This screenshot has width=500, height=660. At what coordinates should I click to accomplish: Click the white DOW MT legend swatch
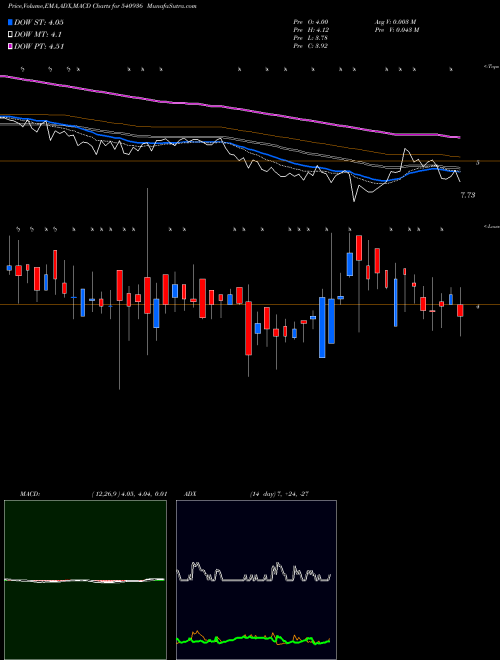coord(10,35)
